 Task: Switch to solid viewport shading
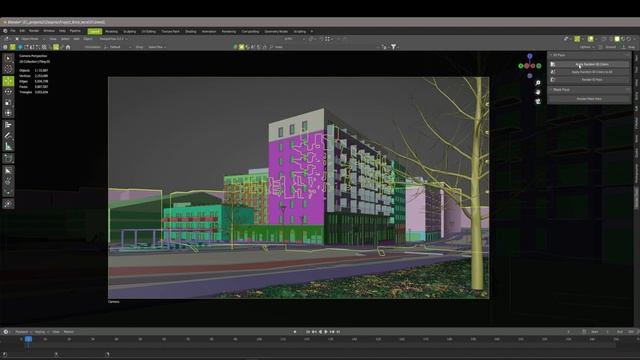click(617, 39)
